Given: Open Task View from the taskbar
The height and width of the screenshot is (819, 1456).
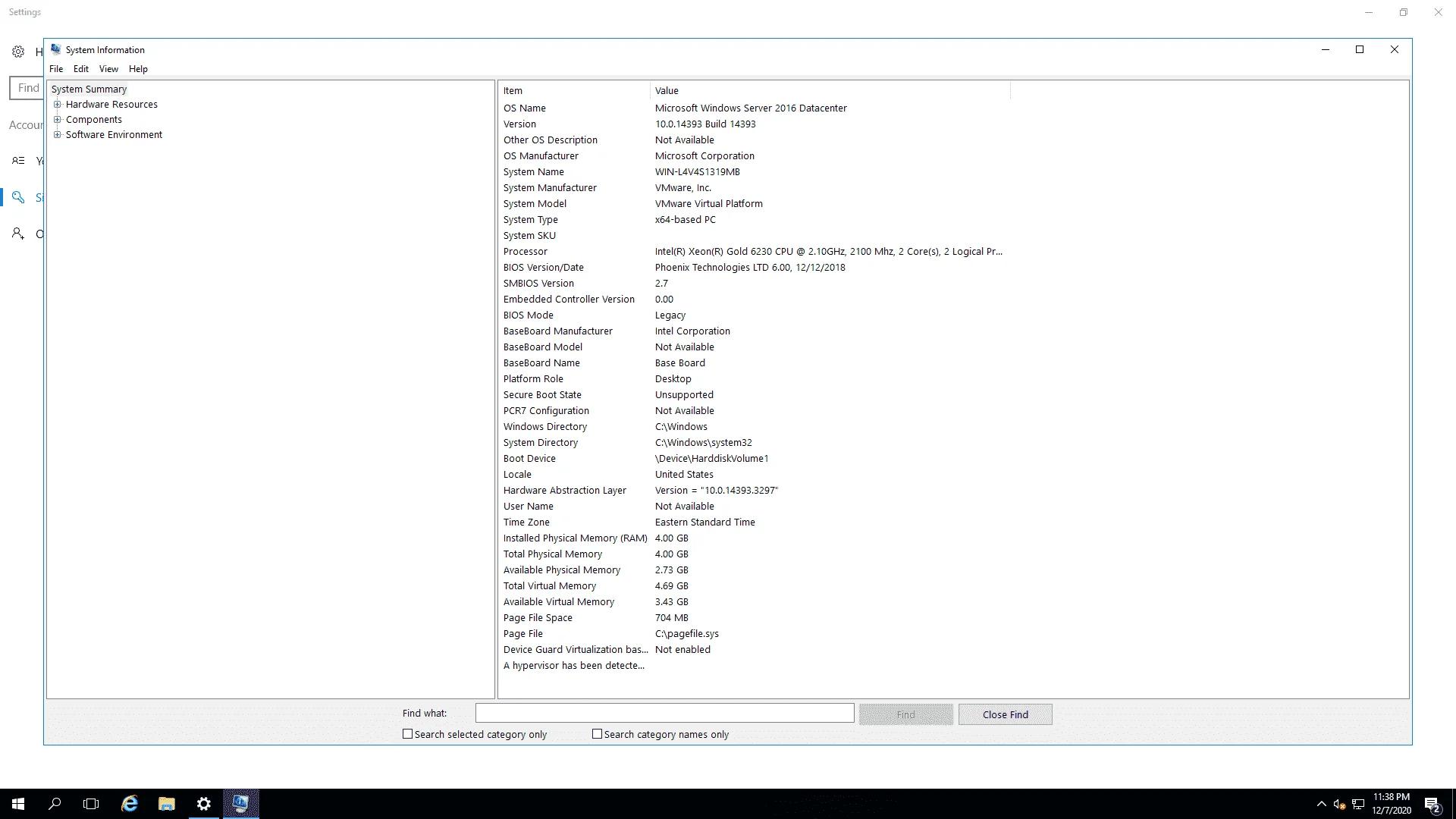Looking at the screenshot, I should pyautogui.click(x=91, y=804).
